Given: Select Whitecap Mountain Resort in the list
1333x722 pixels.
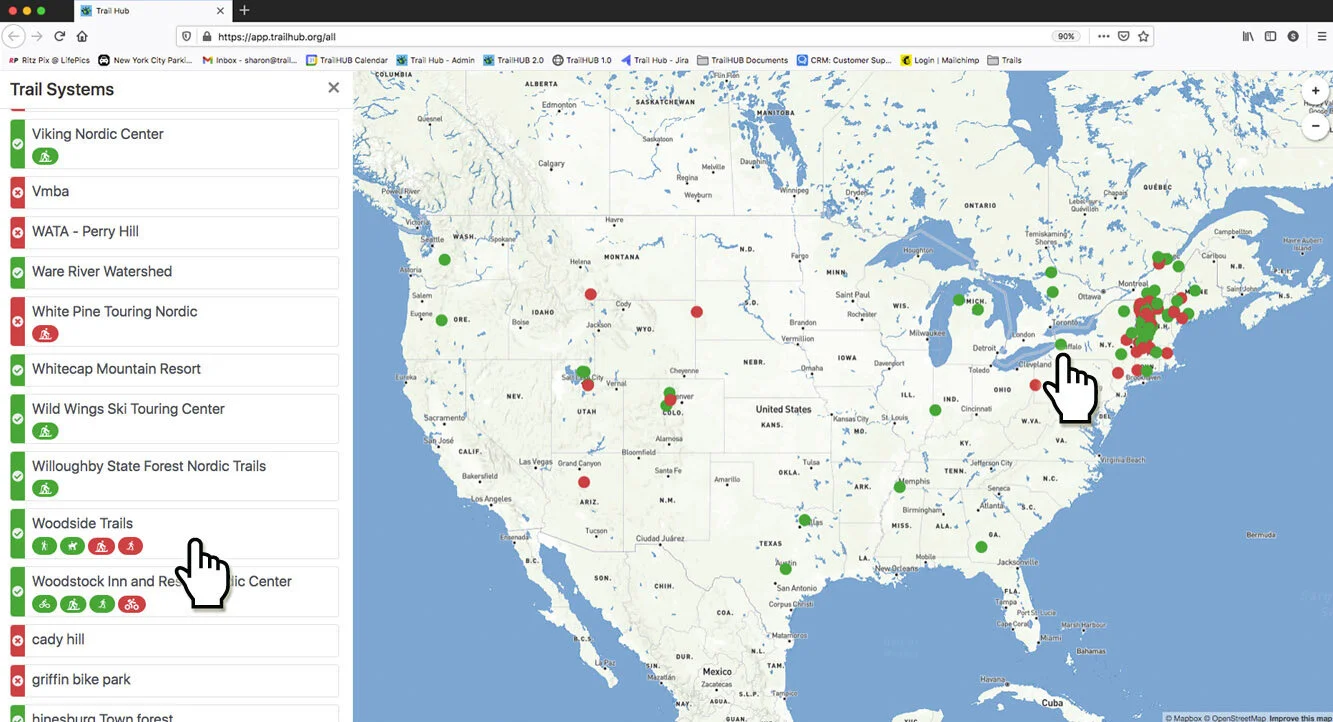Looking at the screenshot, I should (174, 369).
